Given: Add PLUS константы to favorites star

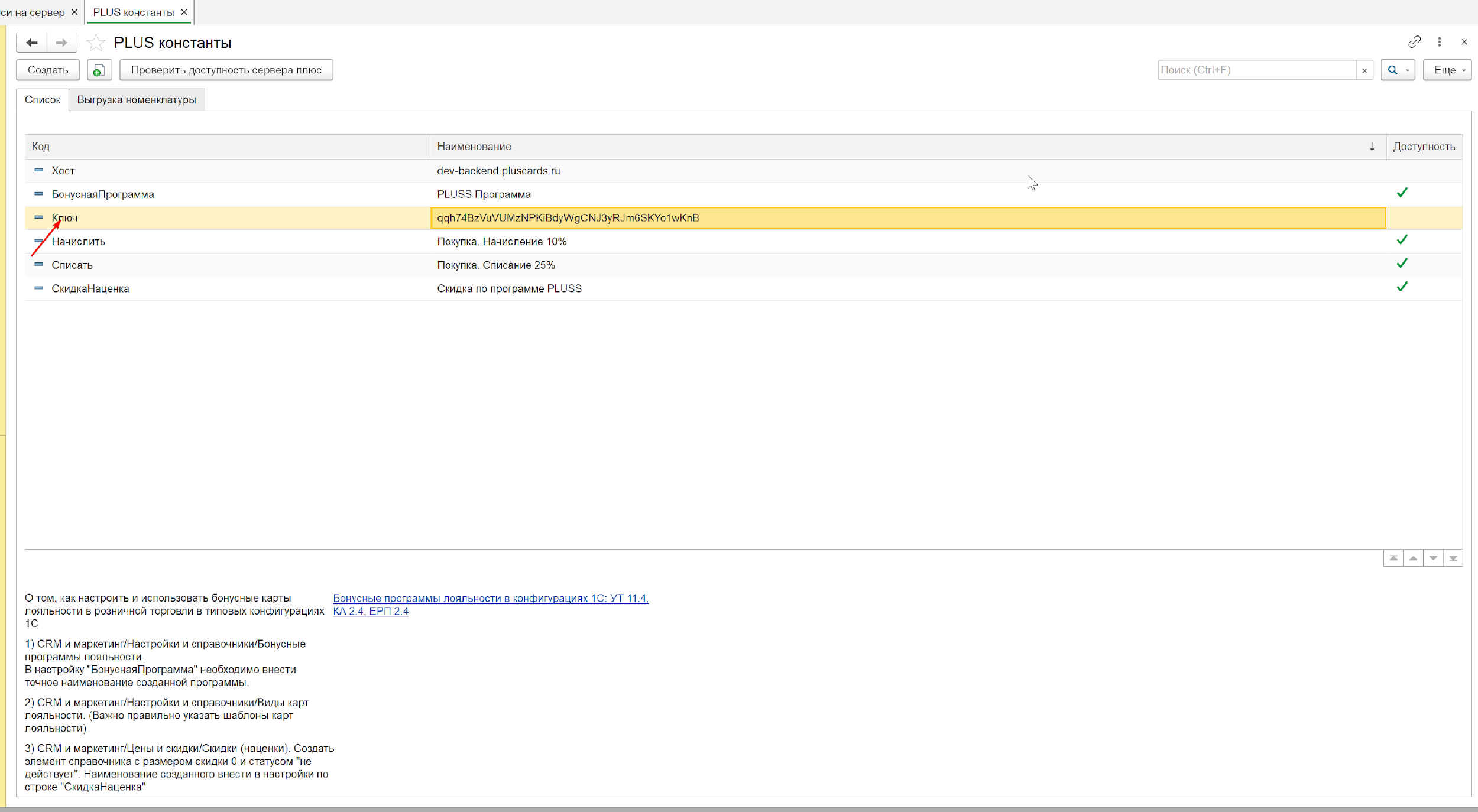Looking at the screenshot, I should coord(95,43).
